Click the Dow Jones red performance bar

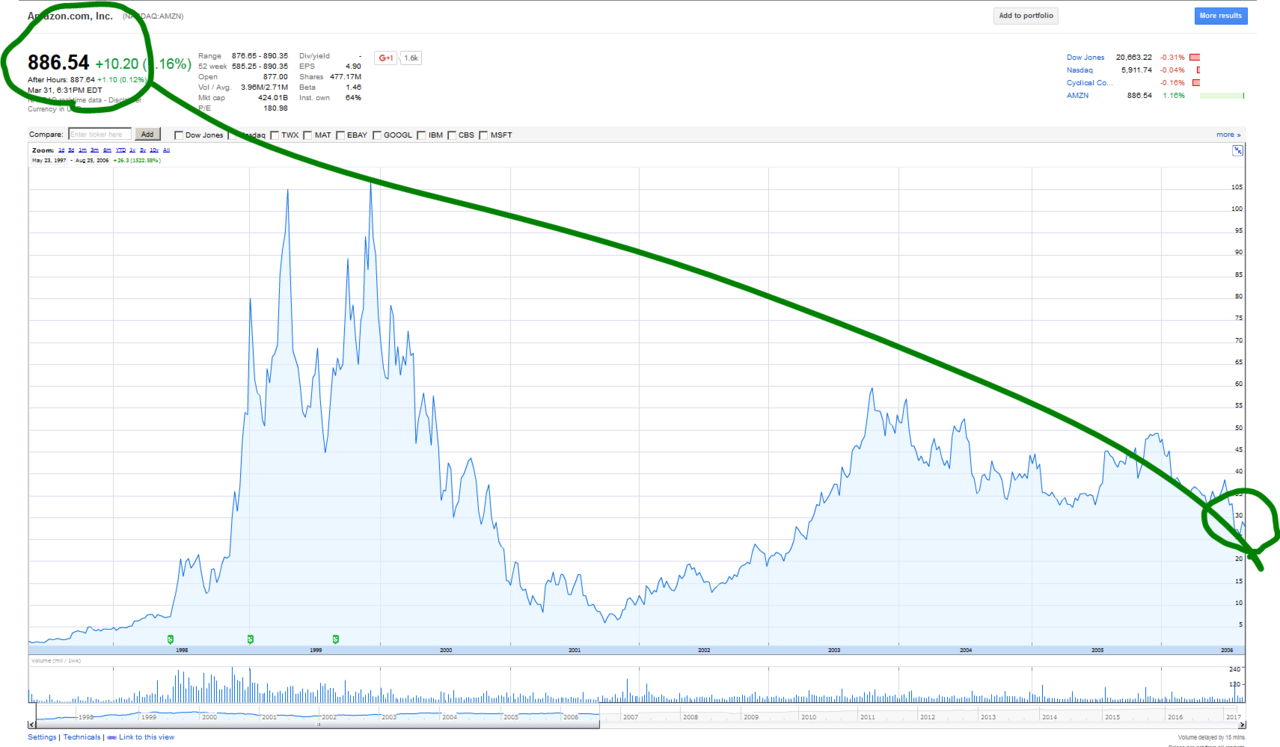(x=1194, y=57)
